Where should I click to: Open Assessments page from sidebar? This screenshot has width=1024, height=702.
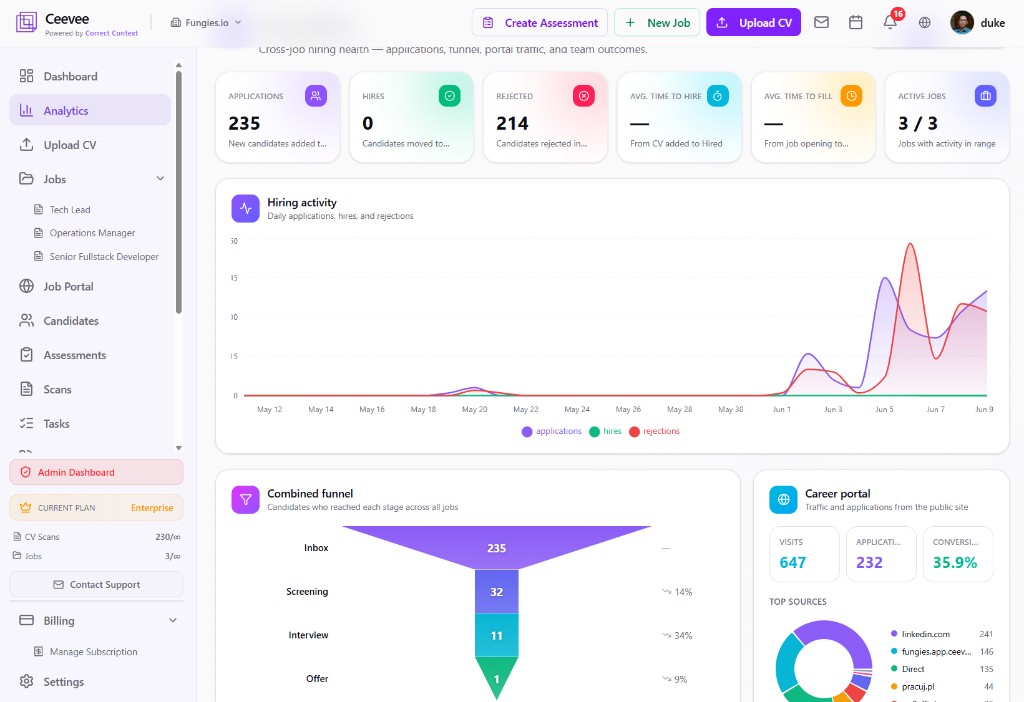tap(90, 355)
